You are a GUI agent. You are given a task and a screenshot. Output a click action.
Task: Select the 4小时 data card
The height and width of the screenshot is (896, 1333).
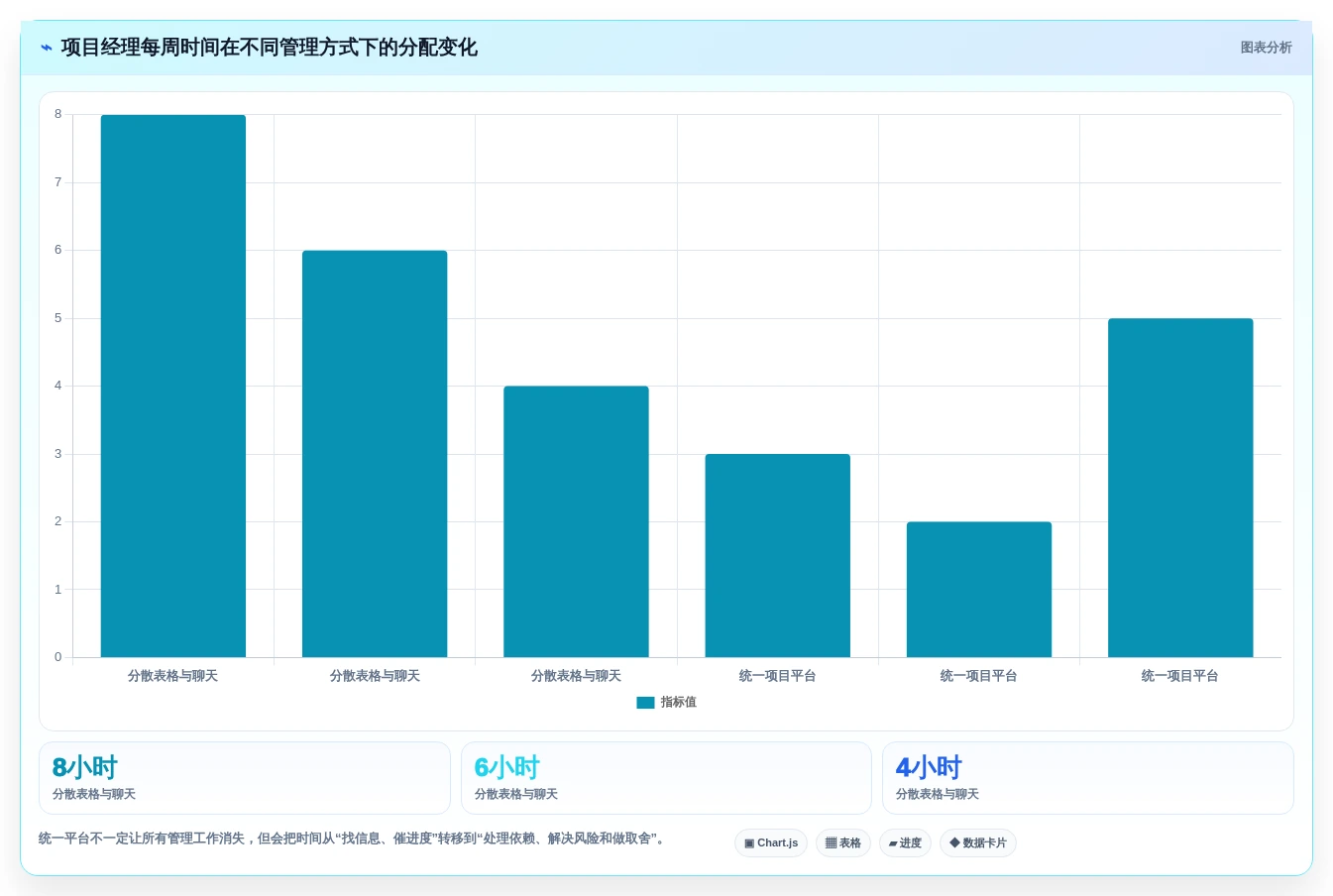pyautogui.click(x=1088, y=778)
